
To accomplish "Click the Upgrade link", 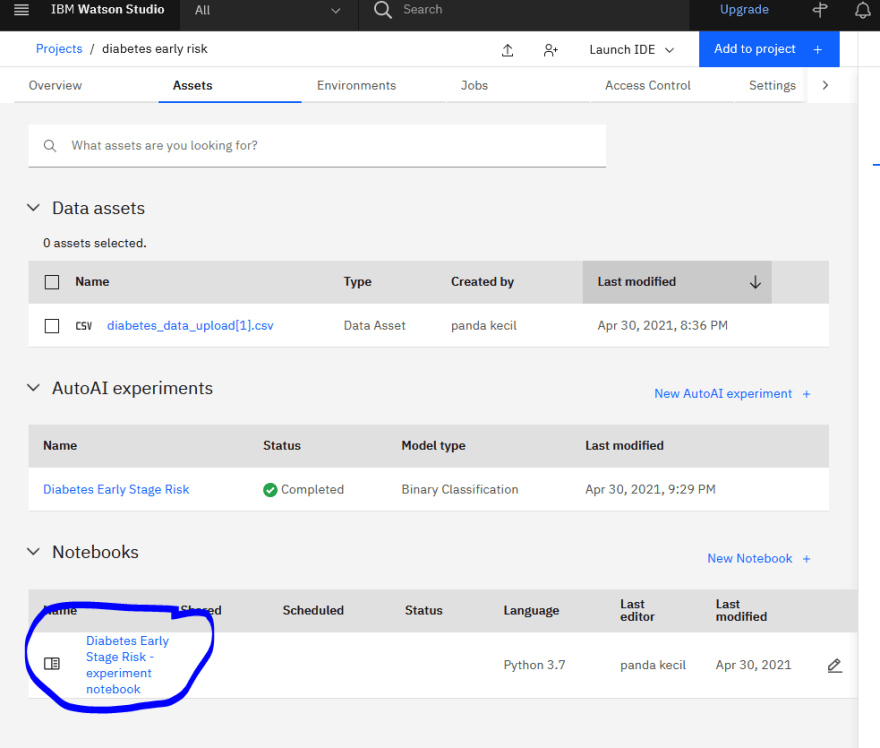I will (x=744, y=10).
